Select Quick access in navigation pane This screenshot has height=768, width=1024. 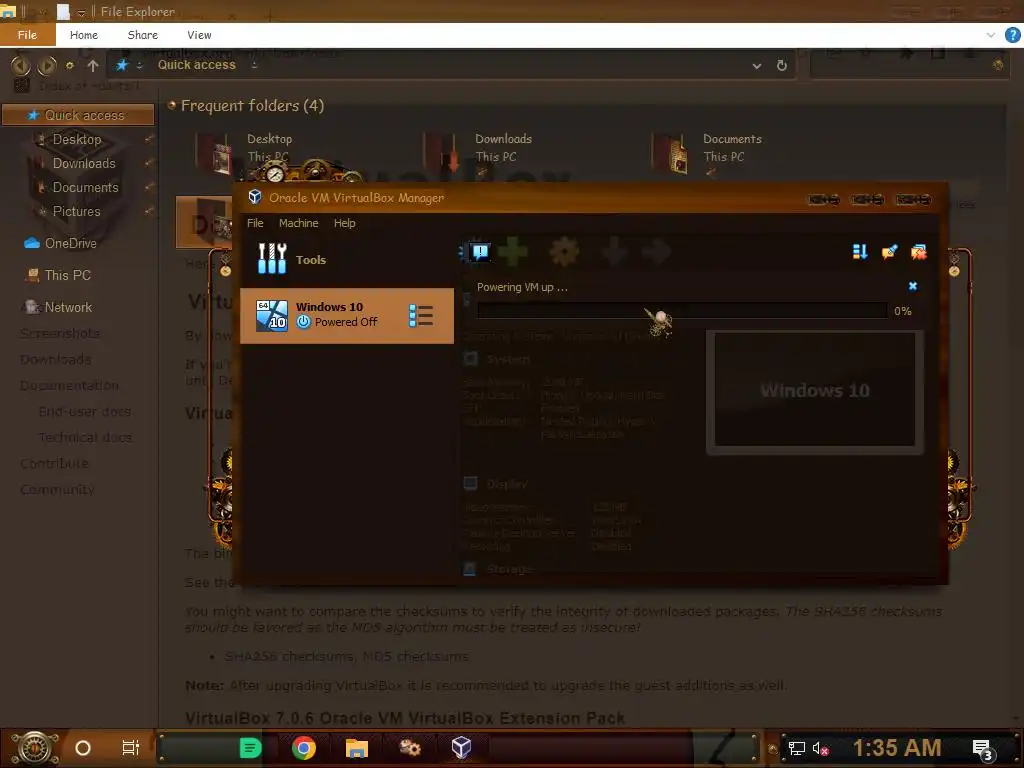78,115
